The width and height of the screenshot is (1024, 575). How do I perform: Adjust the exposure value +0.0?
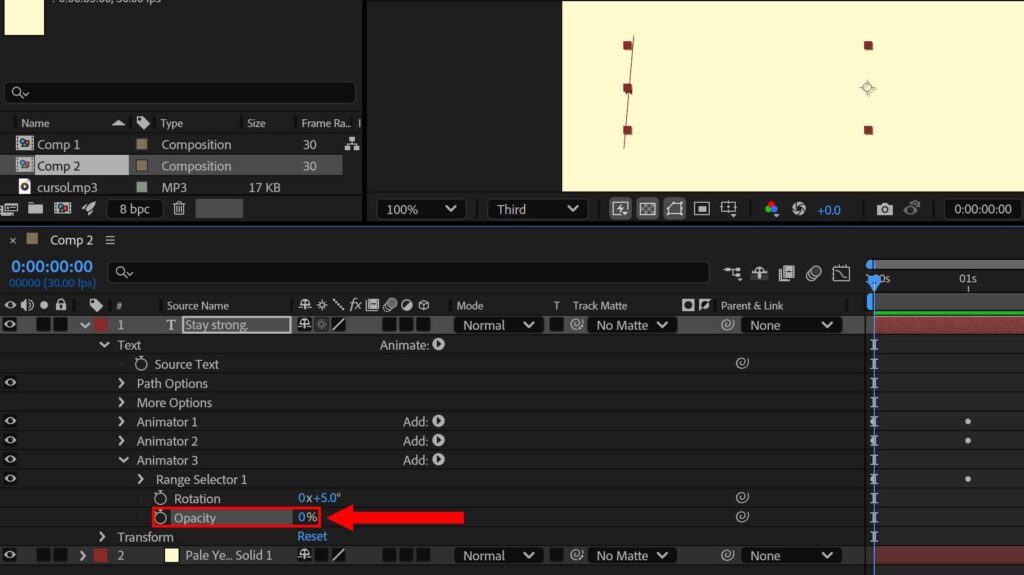[829, 210]
